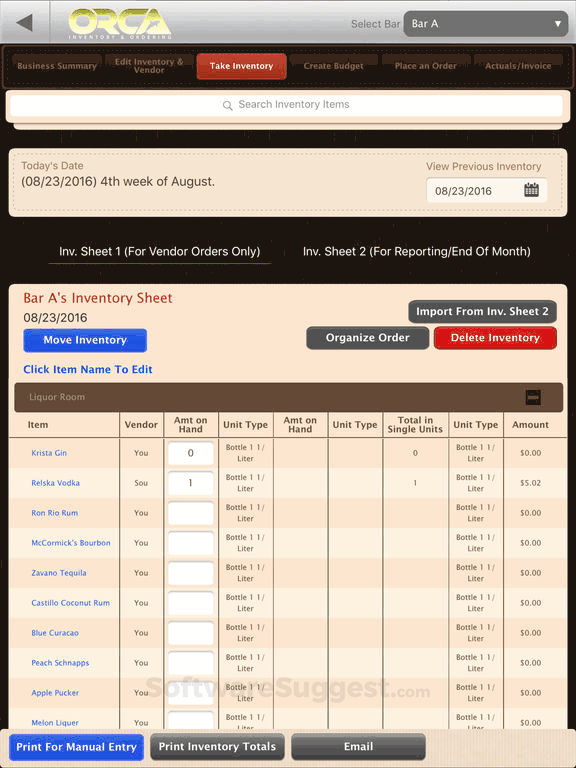Click the search magnifier icon
Screen dimensions: 576x768
point(227,105)
